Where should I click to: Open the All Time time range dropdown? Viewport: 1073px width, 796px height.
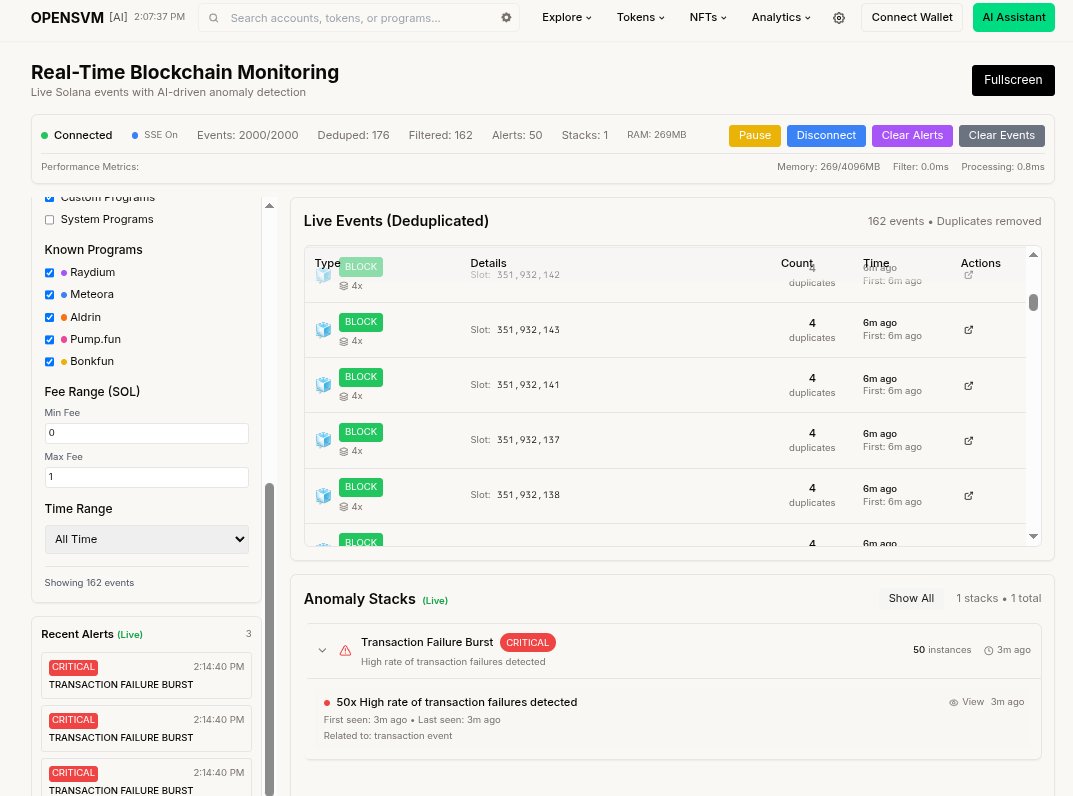(146, 539)
